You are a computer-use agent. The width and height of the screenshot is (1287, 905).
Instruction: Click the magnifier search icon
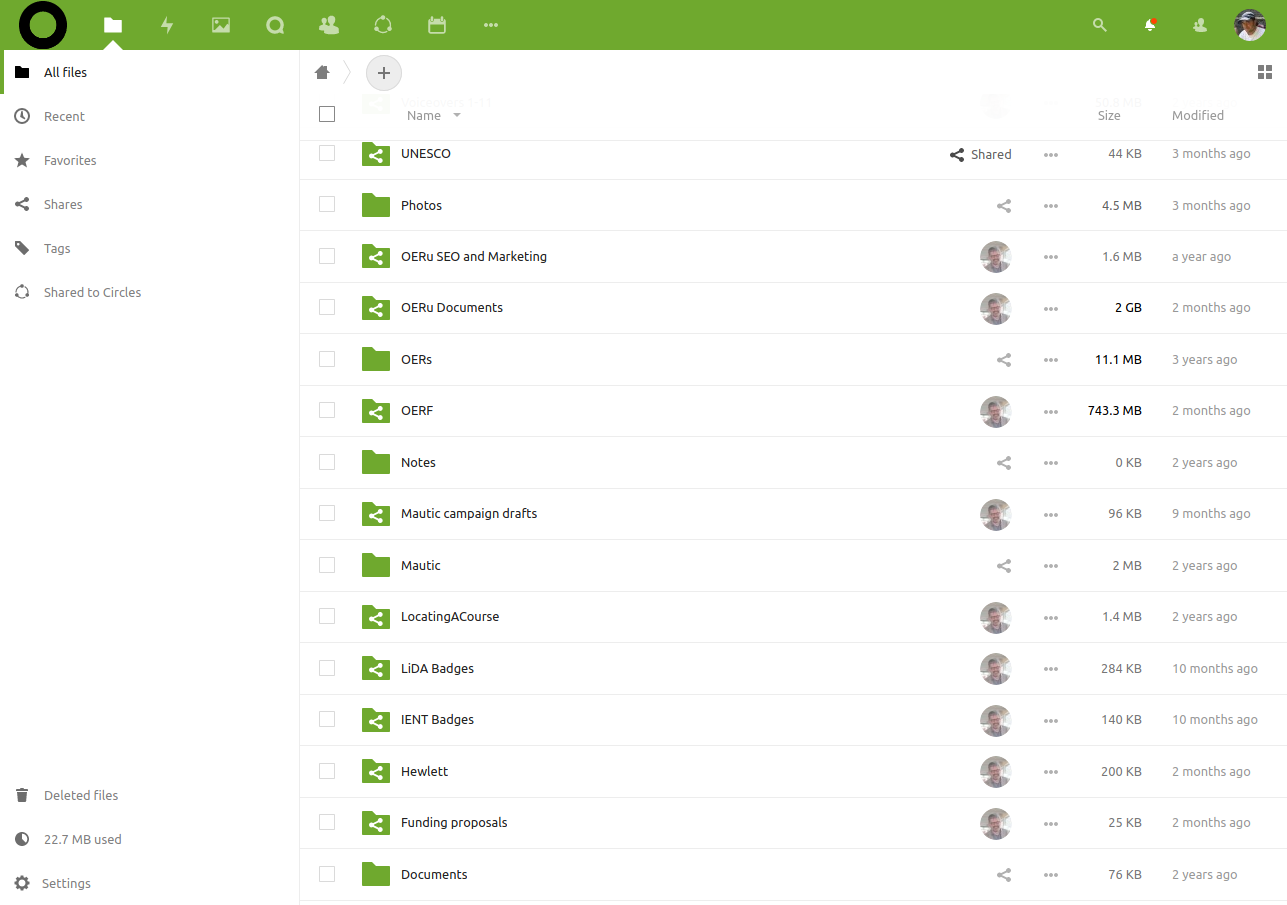[1100, 25]
